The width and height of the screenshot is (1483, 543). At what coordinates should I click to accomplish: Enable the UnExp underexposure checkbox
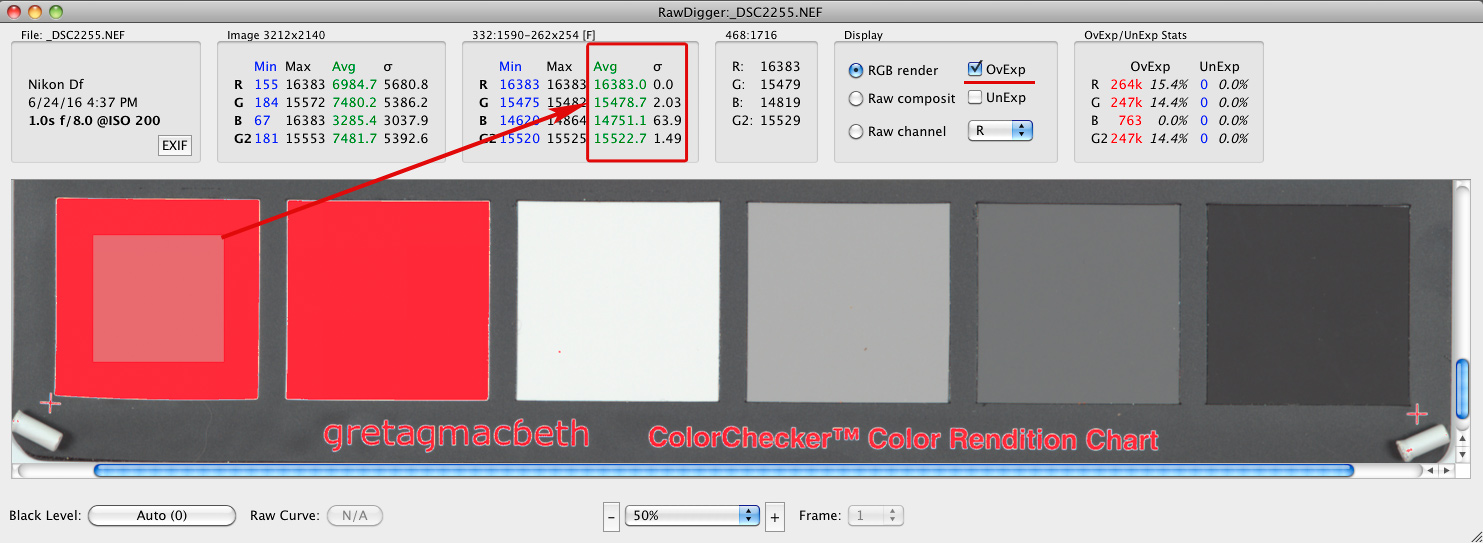(x=975, y=97)
